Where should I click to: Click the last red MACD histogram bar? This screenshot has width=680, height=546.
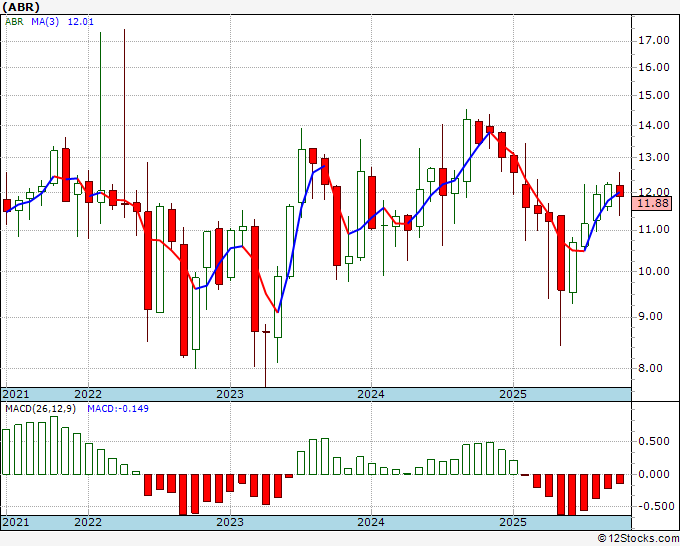[620, 479]
